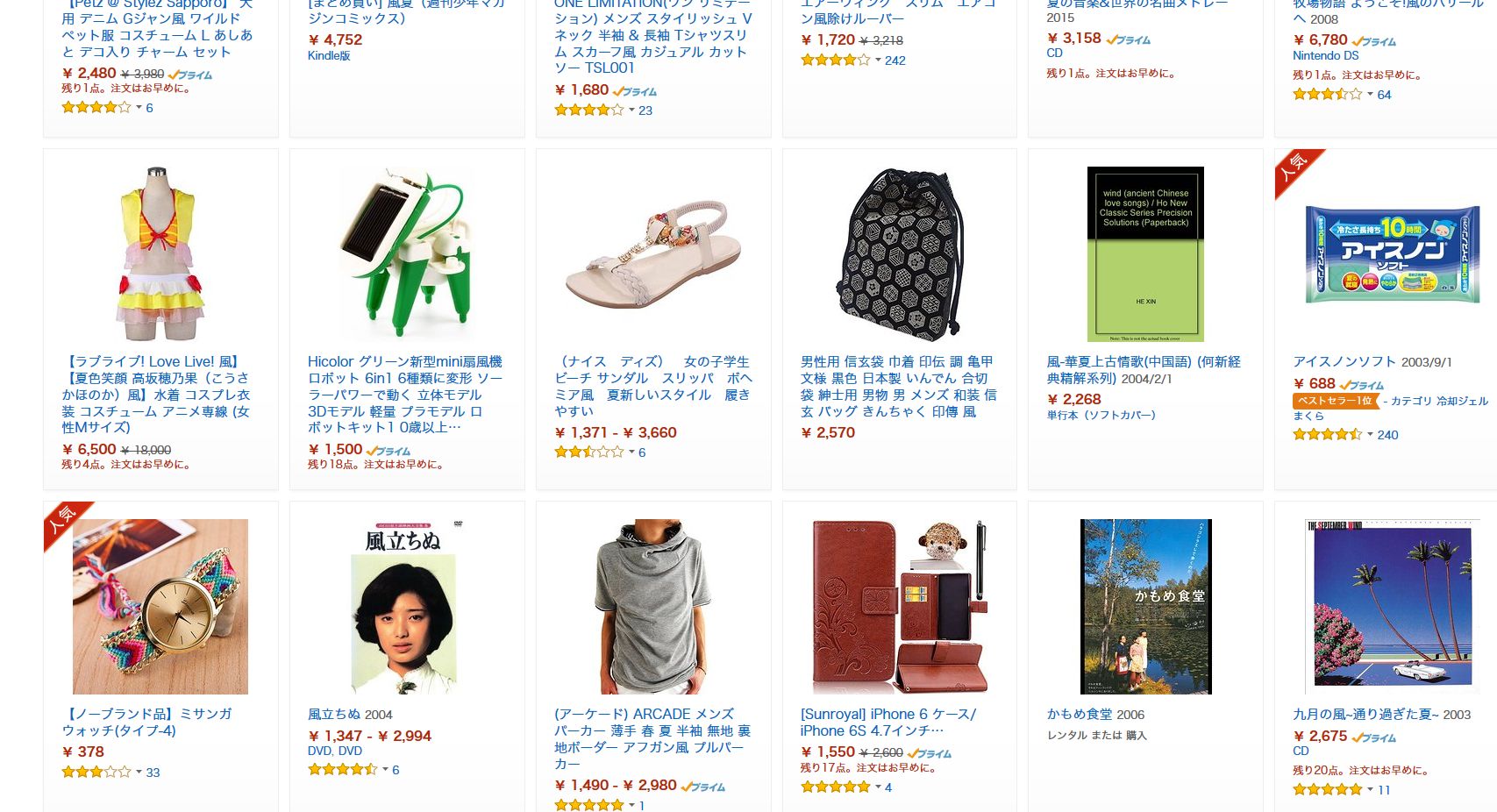Click the brown iPhone 6 case image

point(899,607)
